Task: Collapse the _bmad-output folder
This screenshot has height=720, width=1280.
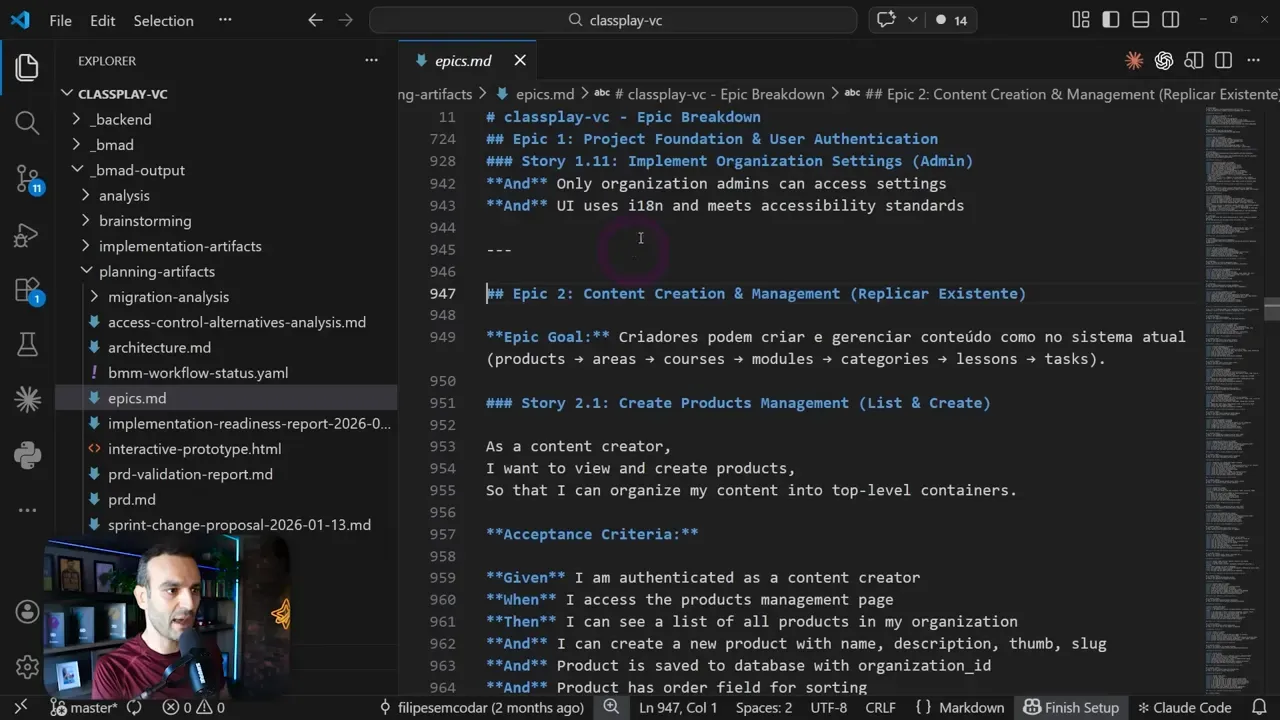Action: (x=76, y=170)
